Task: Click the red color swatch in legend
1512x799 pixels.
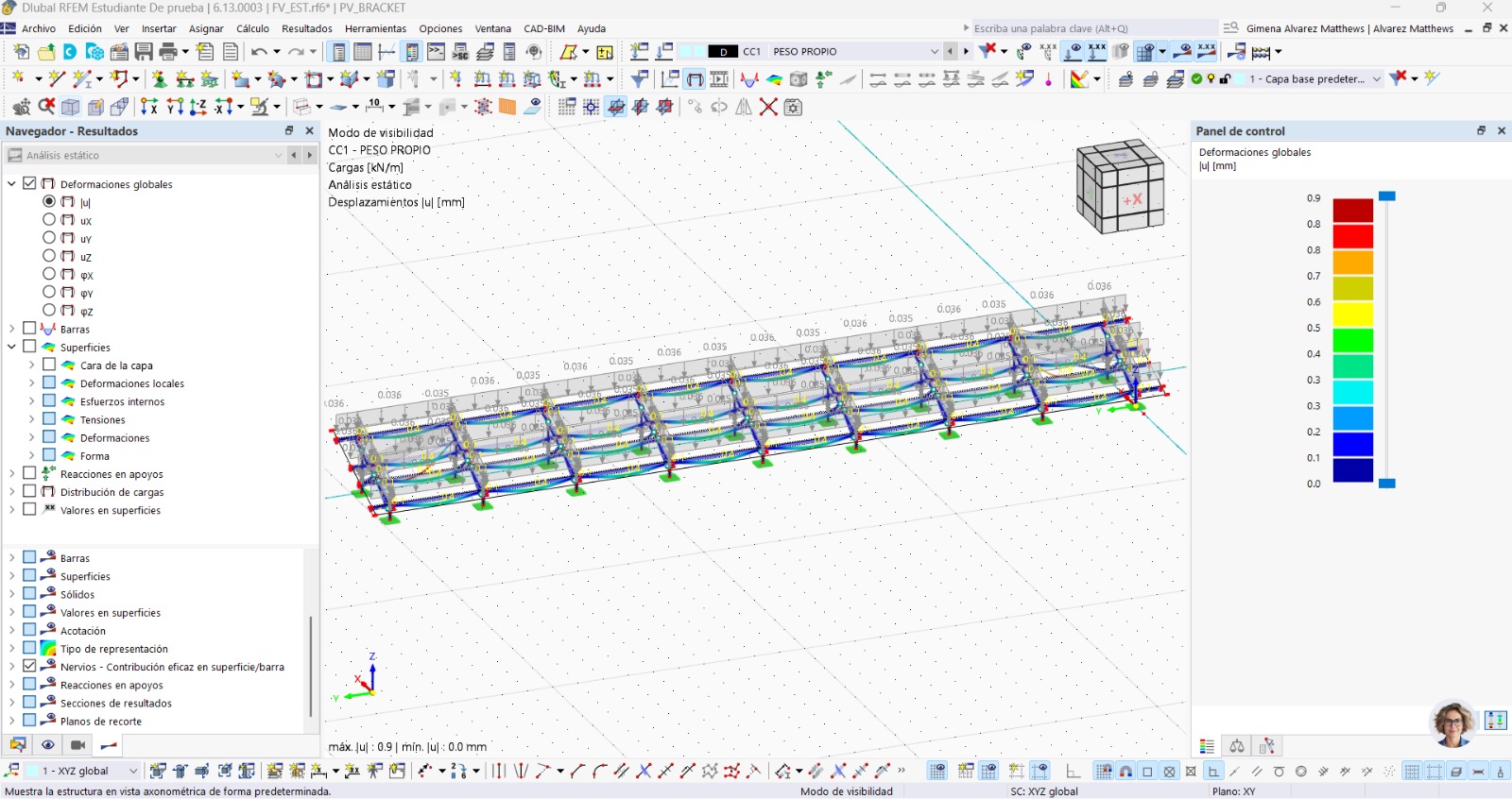Action: (x=1352, y=236)
